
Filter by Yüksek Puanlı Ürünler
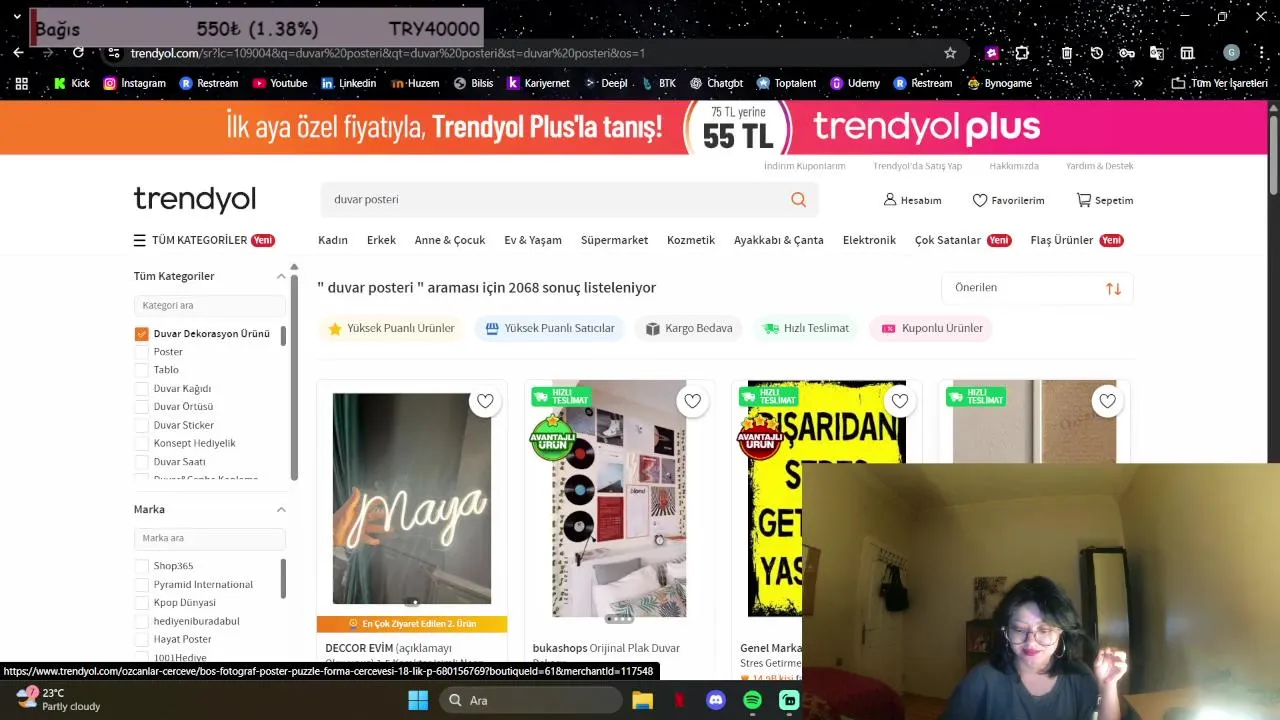click(391, 328)
